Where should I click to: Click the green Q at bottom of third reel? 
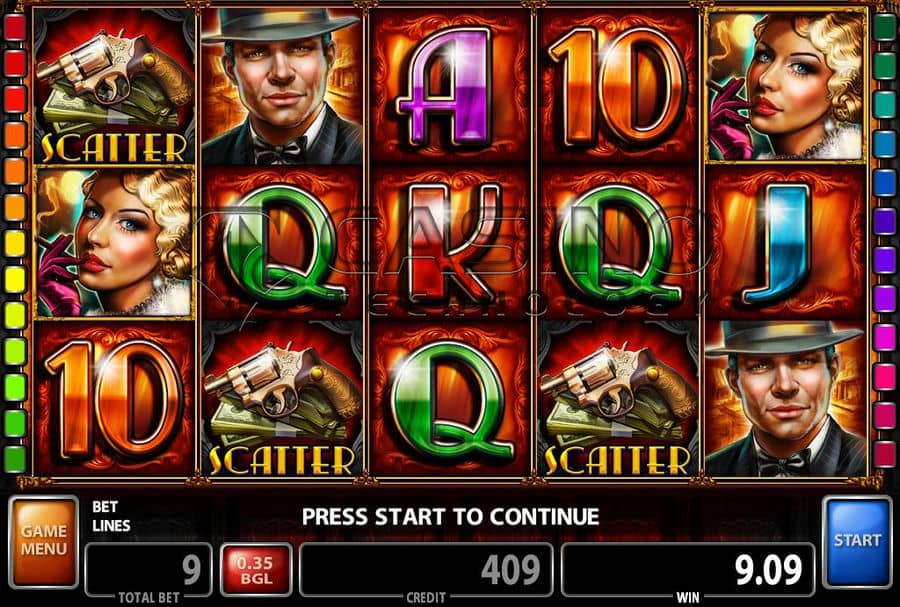(450, 398)
